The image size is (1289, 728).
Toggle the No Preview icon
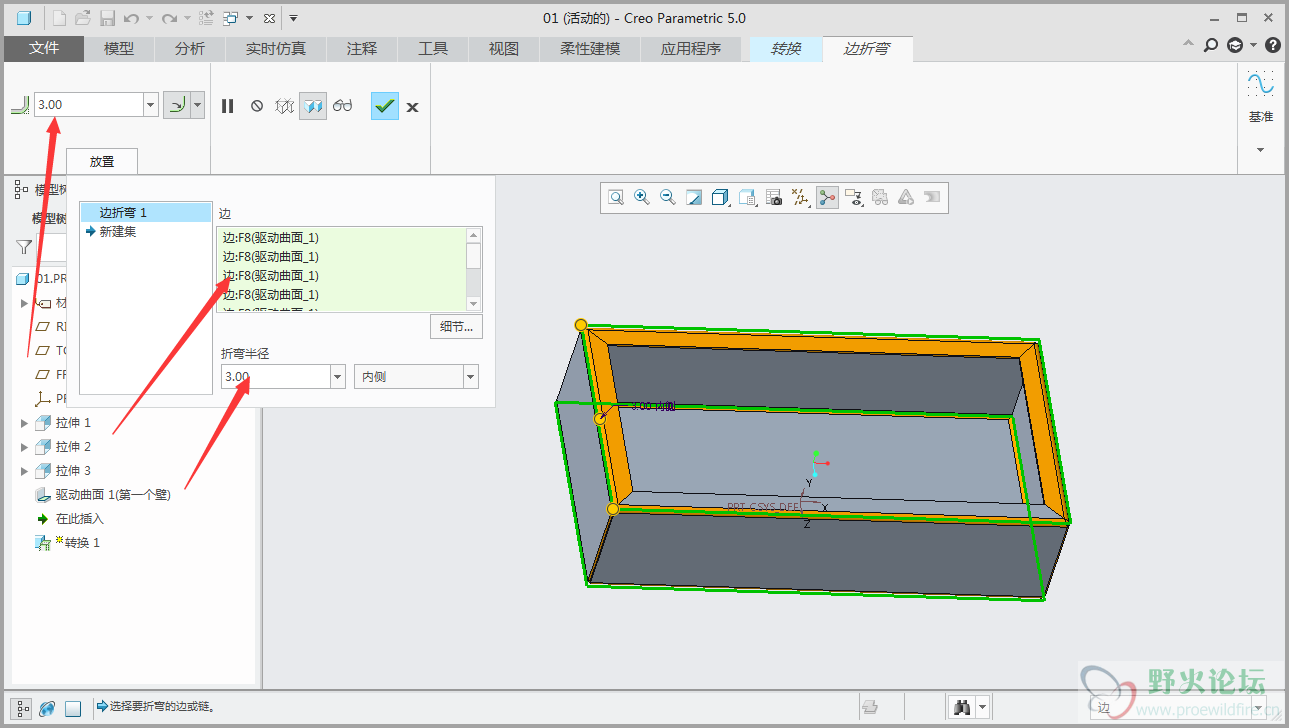pyautogui.click(x=257, y=105)
